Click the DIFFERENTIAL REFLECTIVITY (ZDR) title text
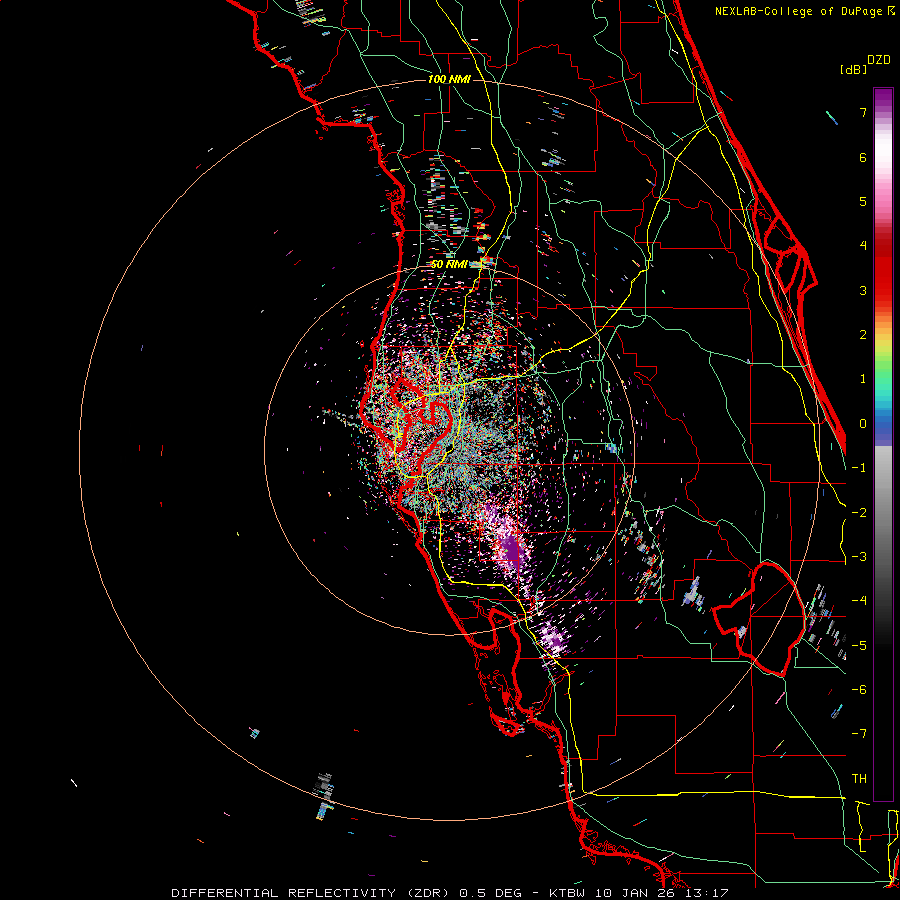The width and height of the screenshot is (900, 900). pos(312,893)
